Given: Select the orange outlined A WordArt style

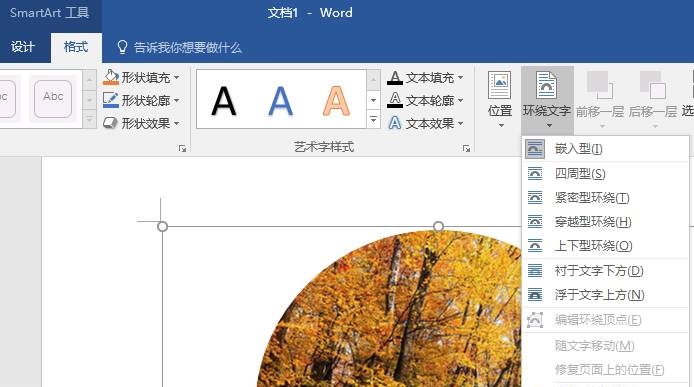Looking at the screenshot, I should tap(336, 101).
